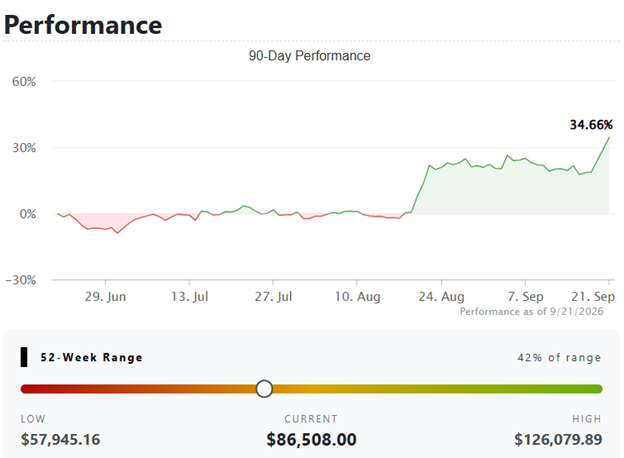624x458 pixels.
Task: Click the −30% y-axis label
Action: pyautogui.click(x=21, y=280)
